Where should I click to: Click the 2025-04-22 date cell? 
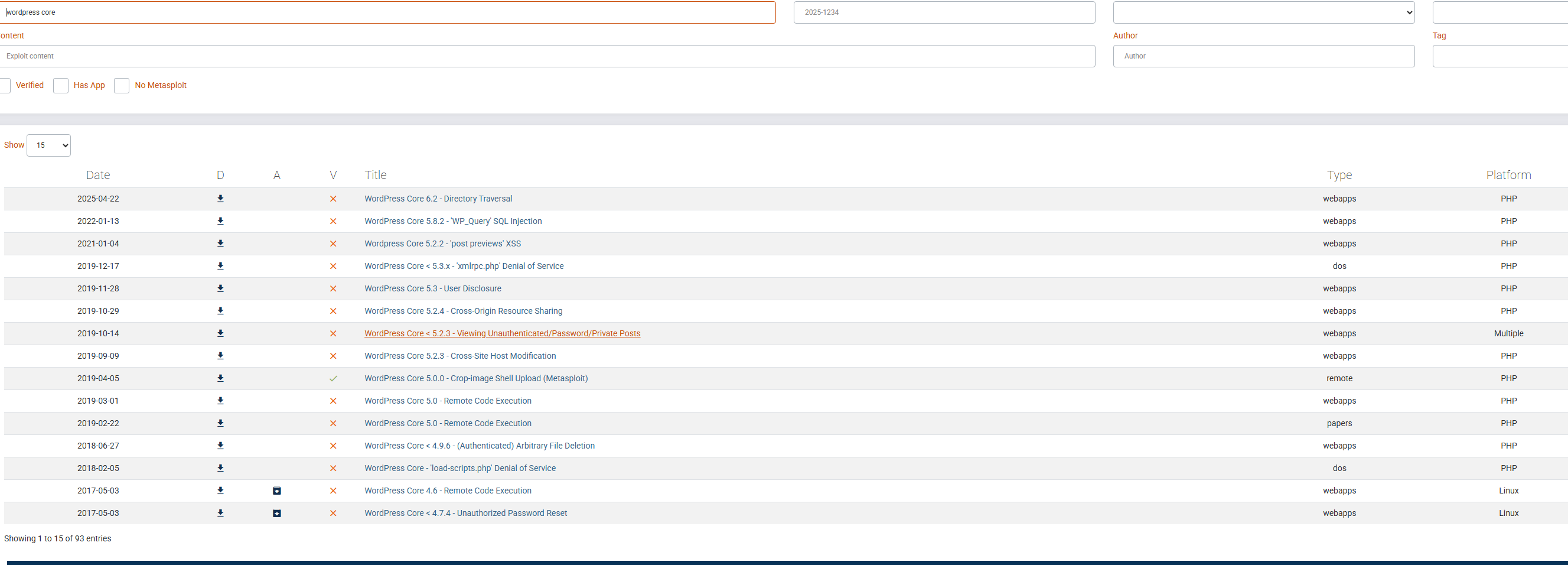(98, 199)
